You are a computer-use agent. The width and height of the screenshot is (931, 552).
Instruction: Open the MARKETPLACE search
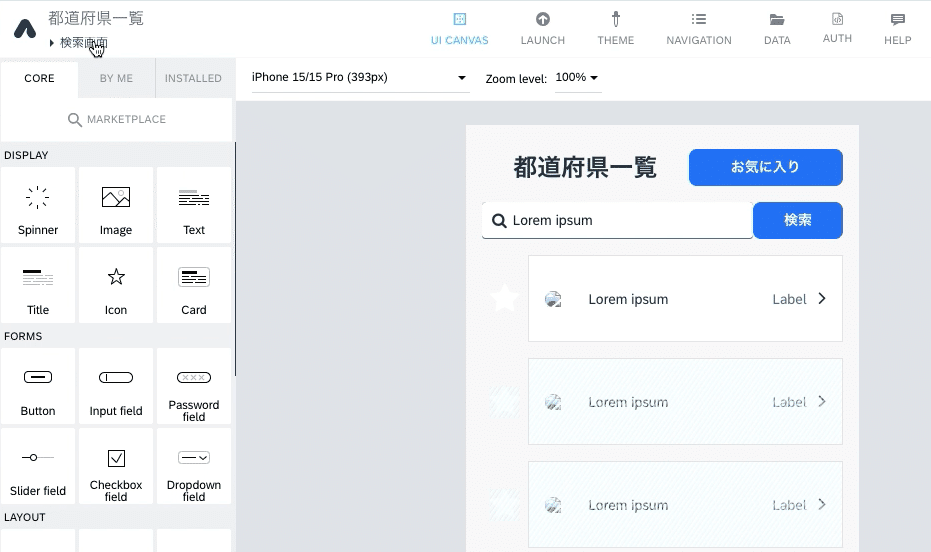tap(116, 119)
